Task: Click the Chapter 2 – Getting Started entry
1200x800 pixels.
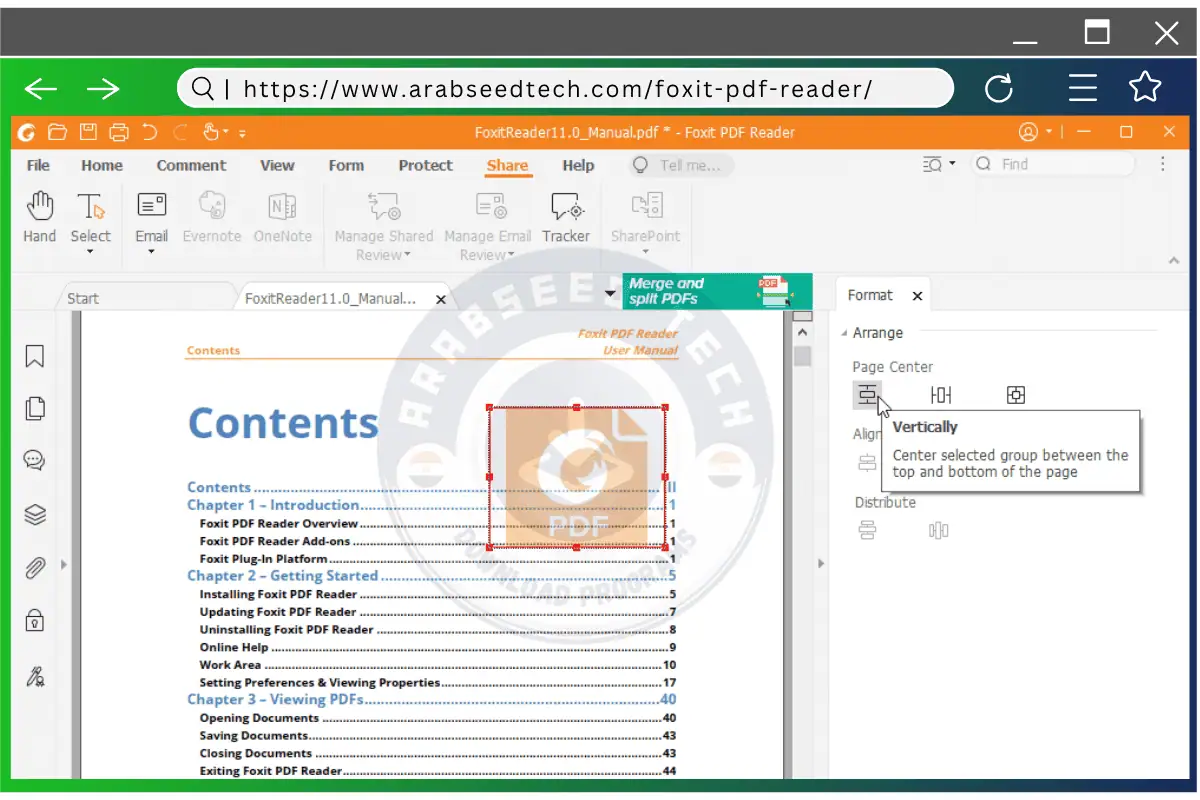Action: (283, 576)
